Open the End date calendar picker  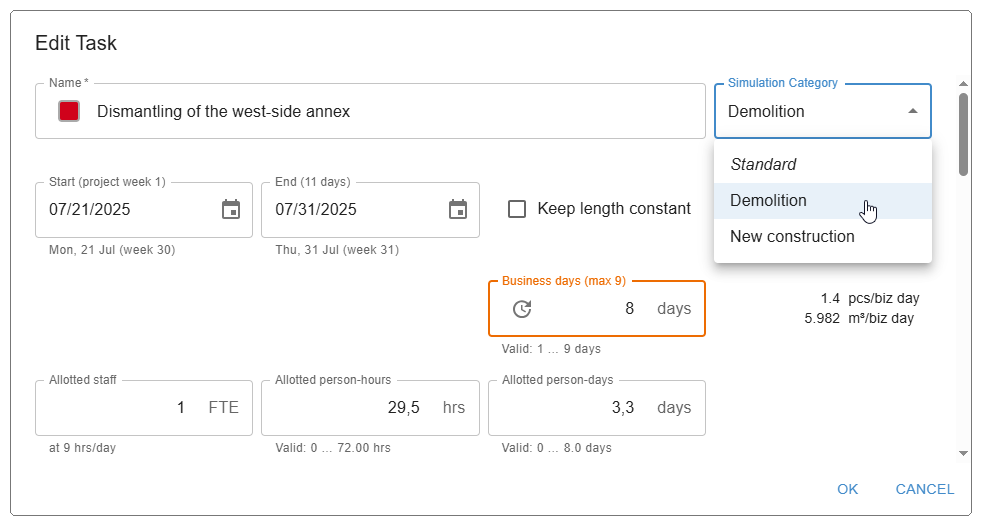coord(458,209)
